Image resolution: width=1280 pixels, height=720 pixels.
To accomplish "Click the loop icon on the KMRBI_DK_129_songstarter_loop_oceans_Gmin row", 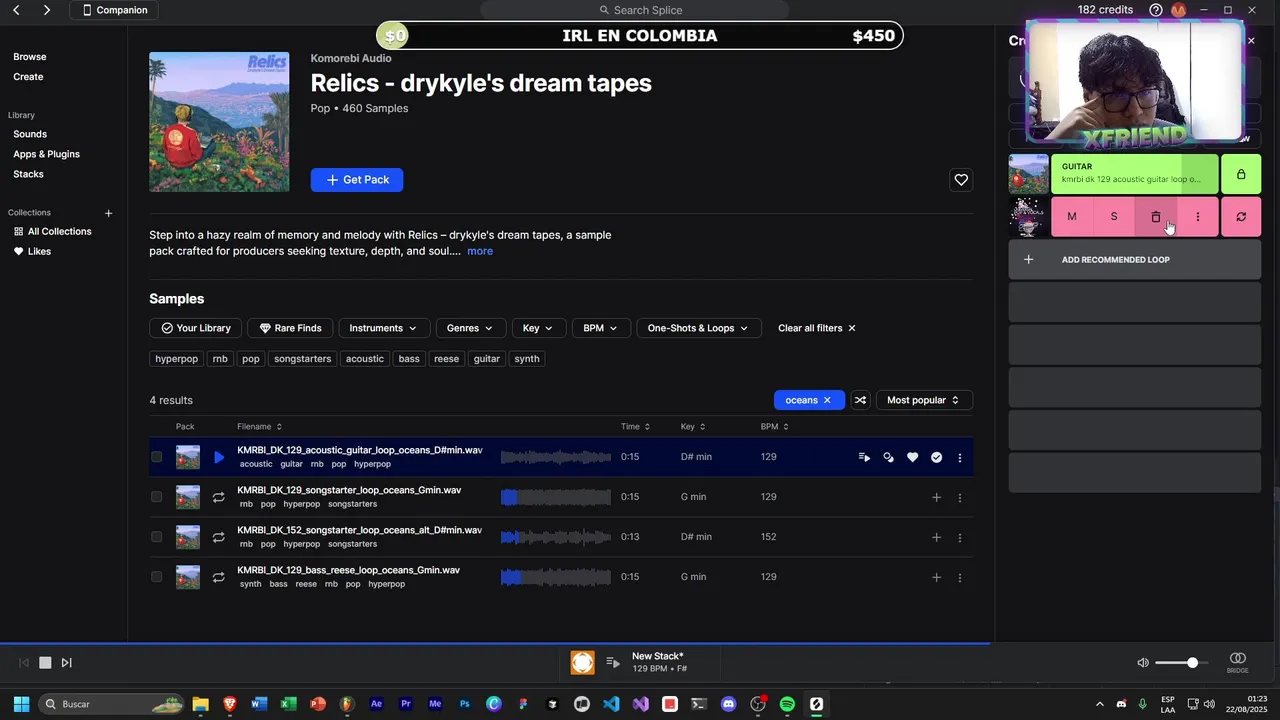I will coord(218,497).
